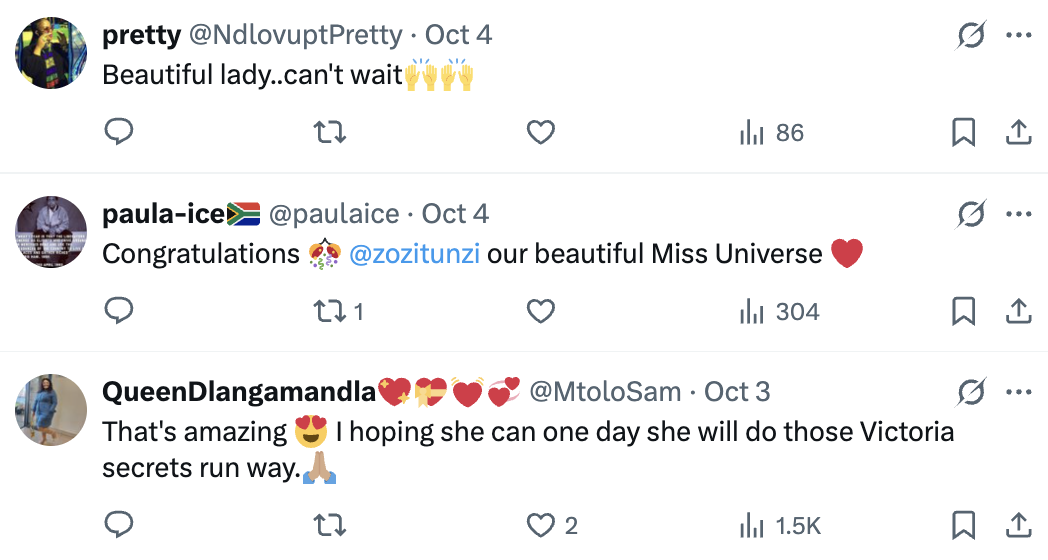Repost pretty's "Beautiful lady" tweet
This screenshot has width=1048, height=560.
pos(330,132)
